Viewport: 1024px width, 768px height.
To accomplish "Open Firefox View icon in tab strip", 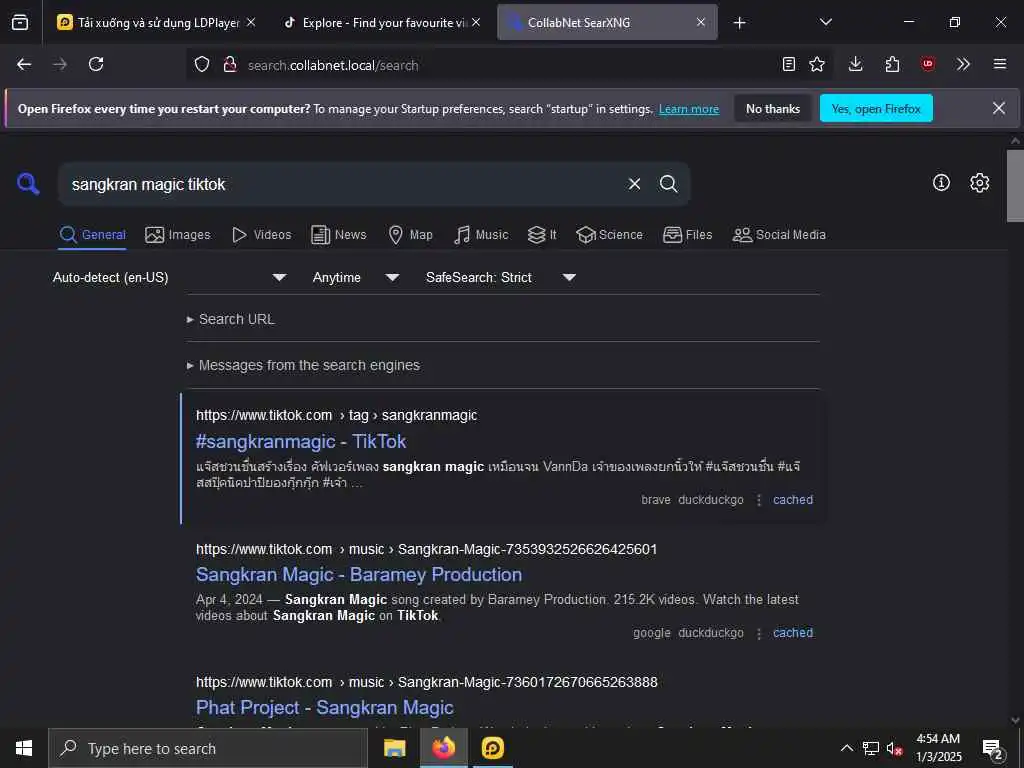I will point(20,22).
